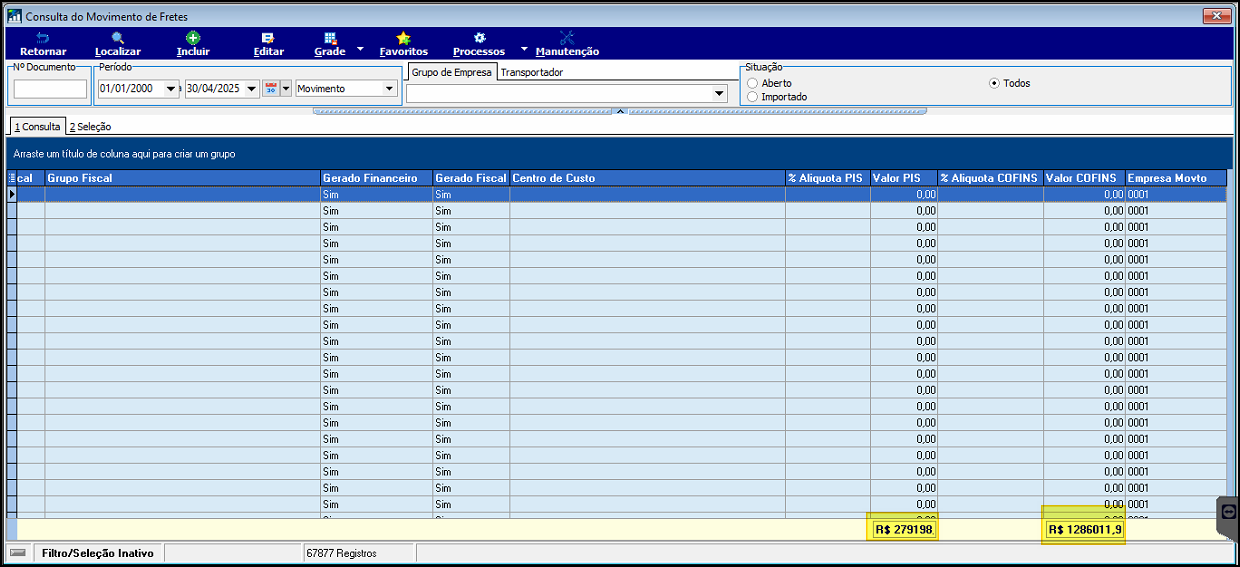Switch to the Grupo de Empresa tab
The image size is (1240, 567).
452,73
